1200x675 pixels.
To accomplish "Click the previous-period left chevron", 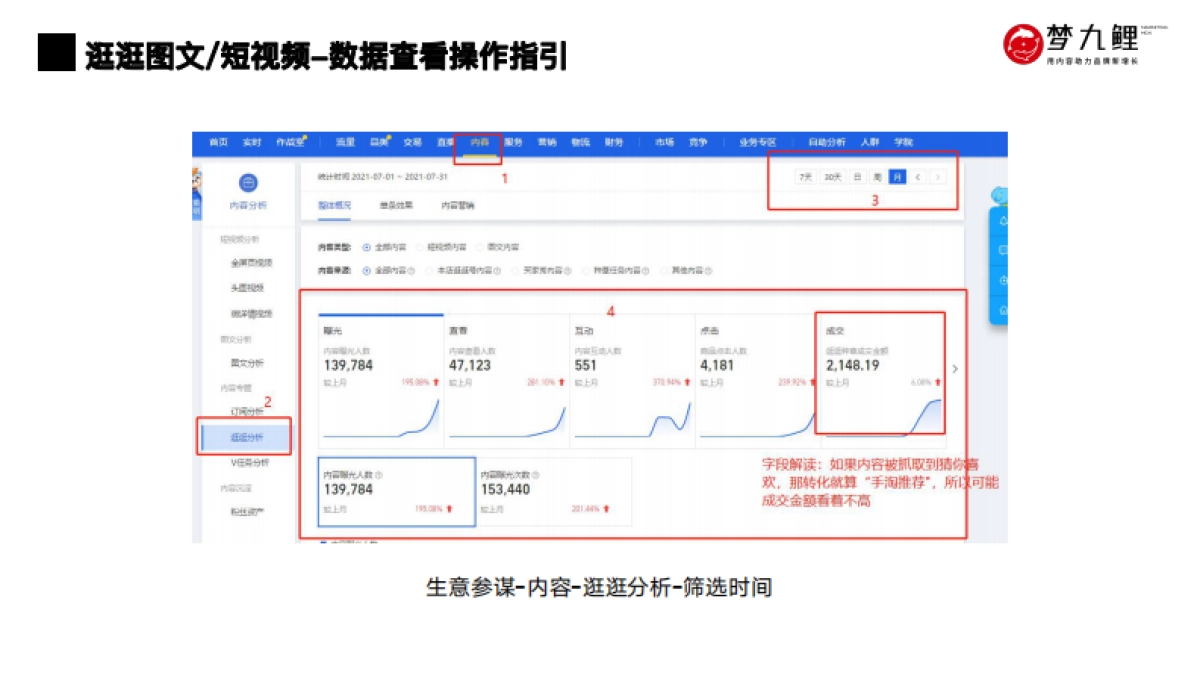I will (x=917, y=176).
